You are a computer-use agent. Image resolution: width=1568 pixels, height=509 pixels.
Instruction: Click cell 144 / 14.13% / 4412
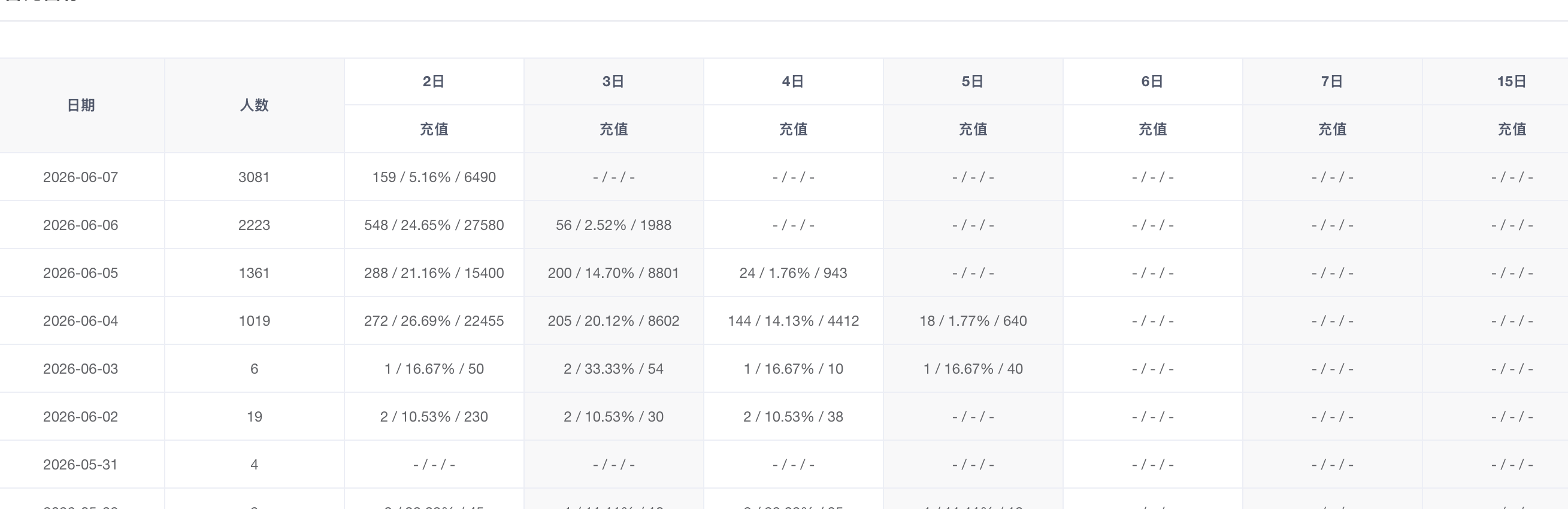coord(793,321)
